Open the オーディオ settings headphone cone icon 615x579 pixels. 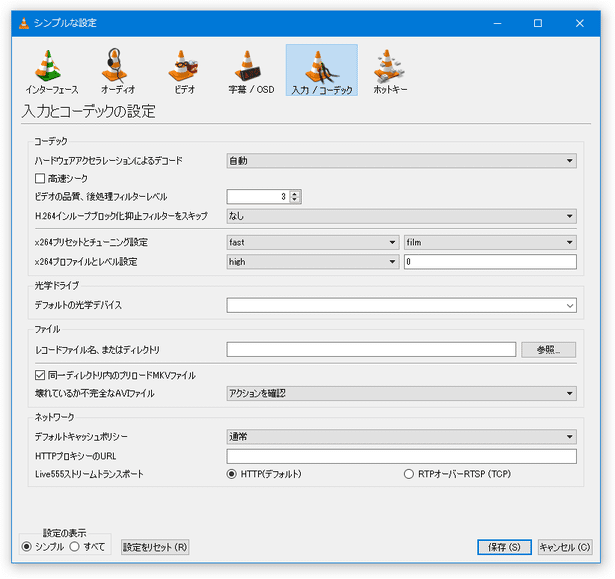click(x=117, y=67)
